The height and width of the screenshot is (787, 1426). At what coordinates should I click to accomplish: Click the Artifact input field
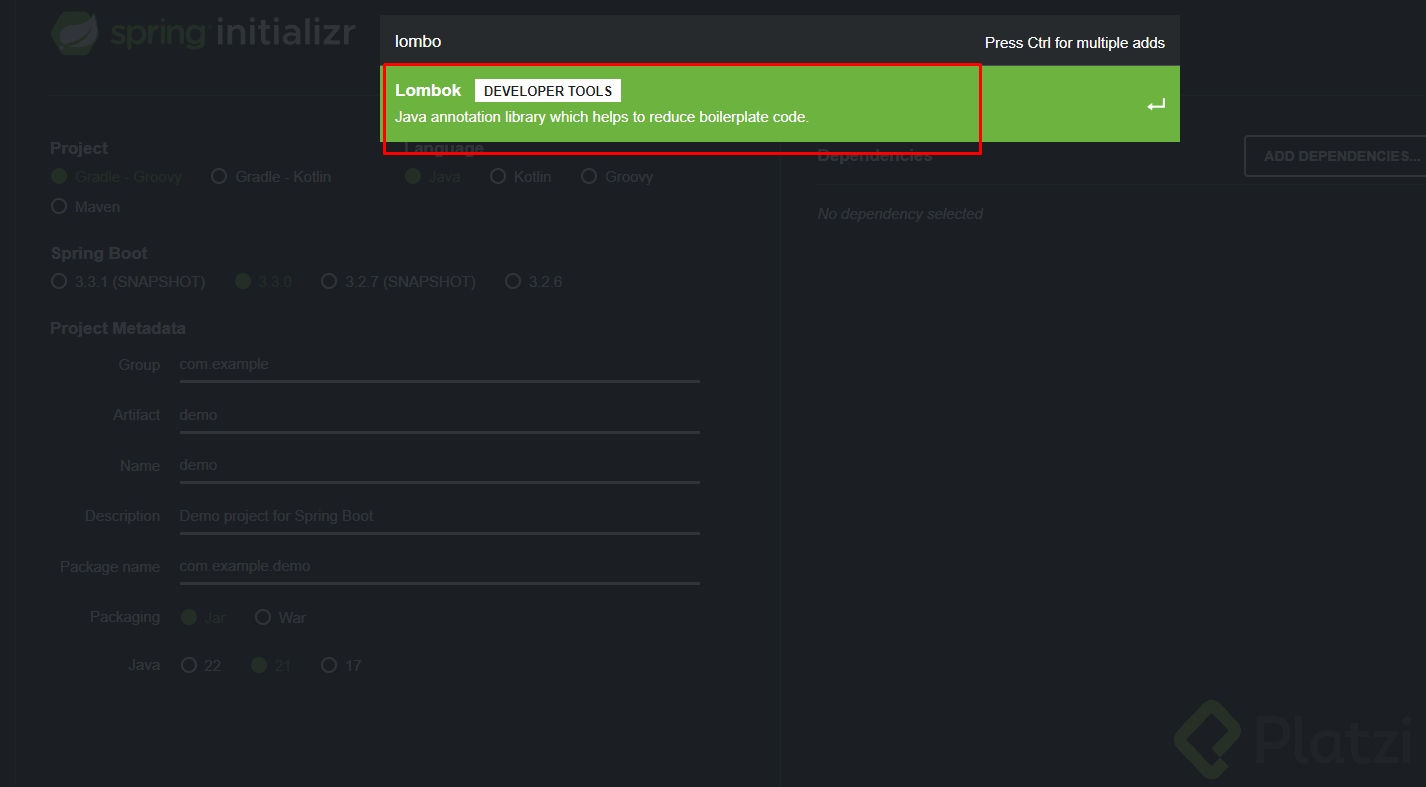point(439,415)
